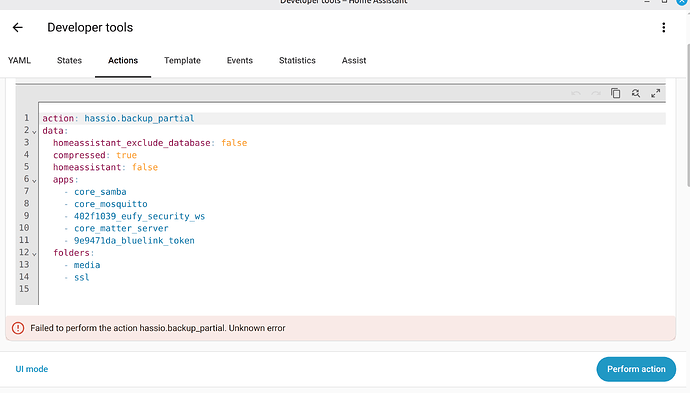This screenshot has width=690, height=393.
Task: Switch to the YAML tab
Action: coord(19,61)
